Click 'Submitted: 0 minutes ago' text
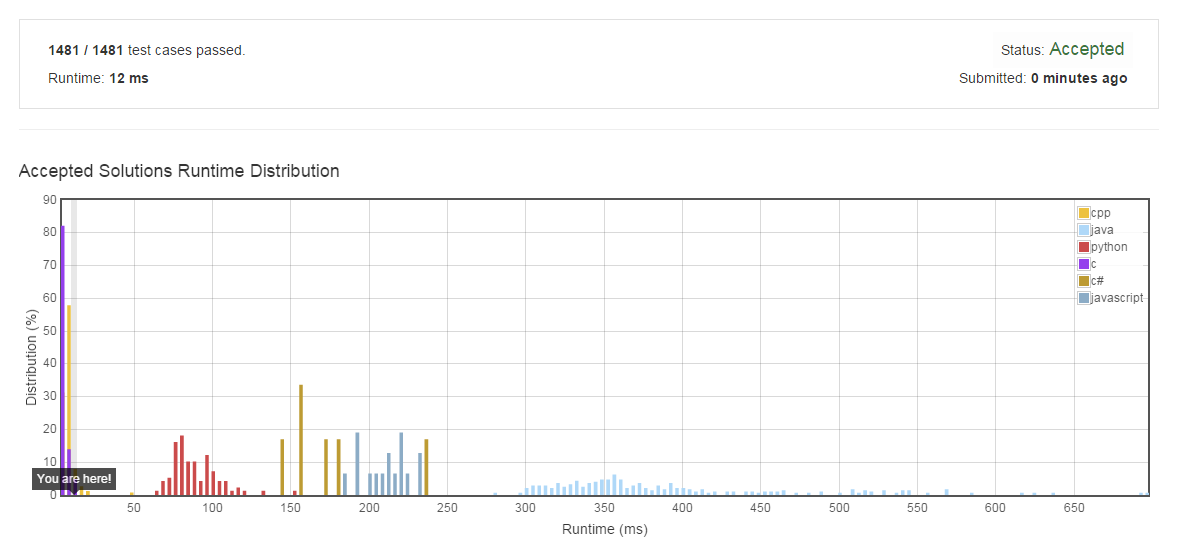The width and height of the screenshot is (1195, 548). 1043,79
